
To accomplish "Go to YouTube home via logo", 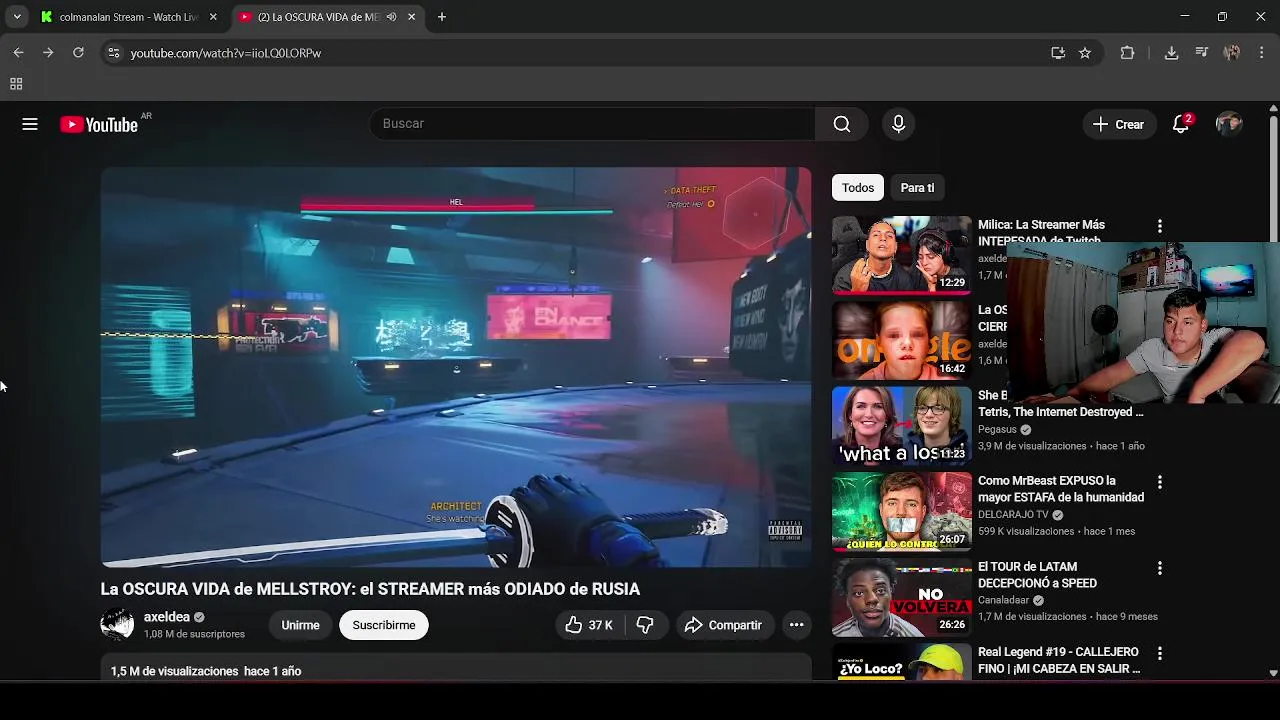I will coord(99,124).
